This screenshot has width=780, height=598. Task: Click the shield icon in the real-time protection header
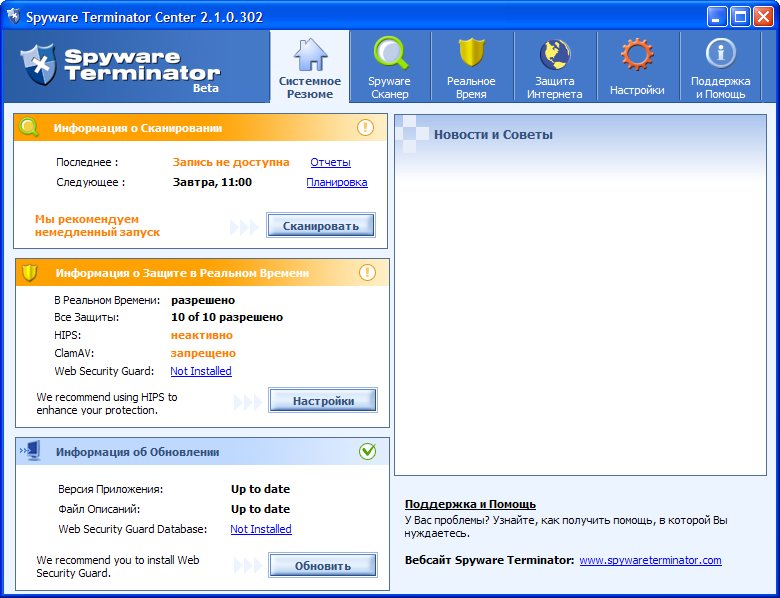(30, 273)
